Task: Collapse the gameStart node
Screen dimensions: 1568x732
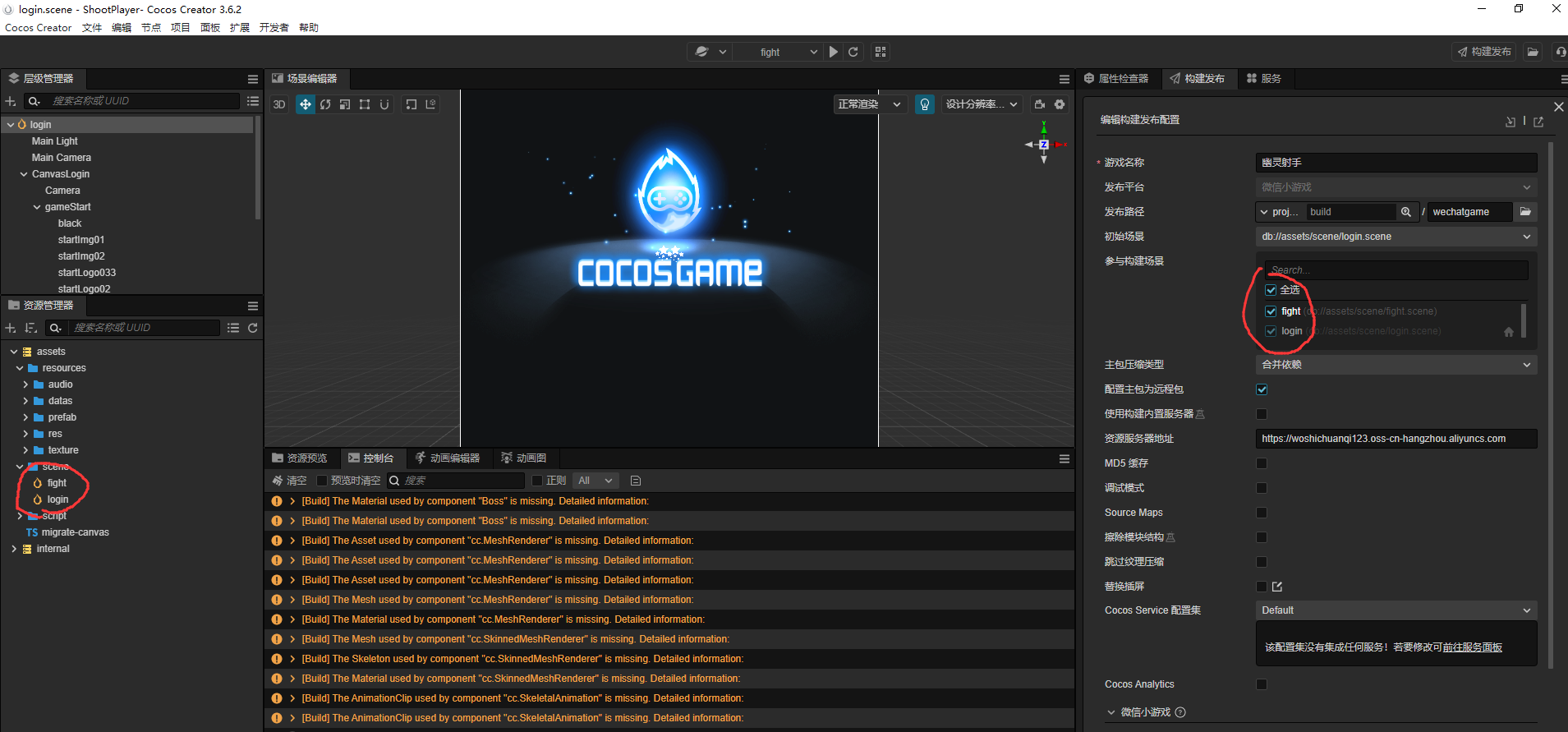Action: pos(37,207)
